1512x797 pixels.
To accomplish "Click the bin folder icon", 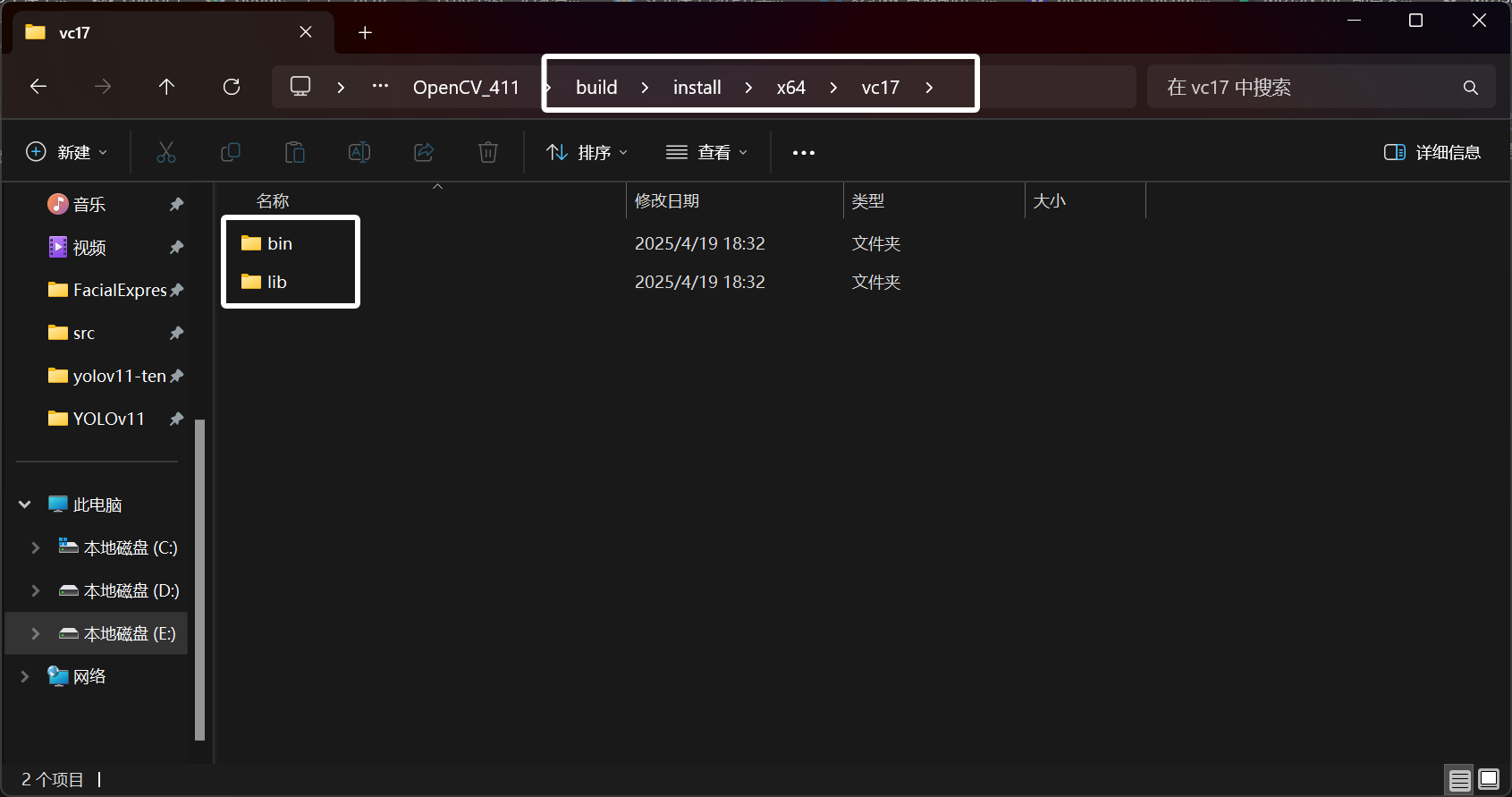I will [x=251, y=243].
